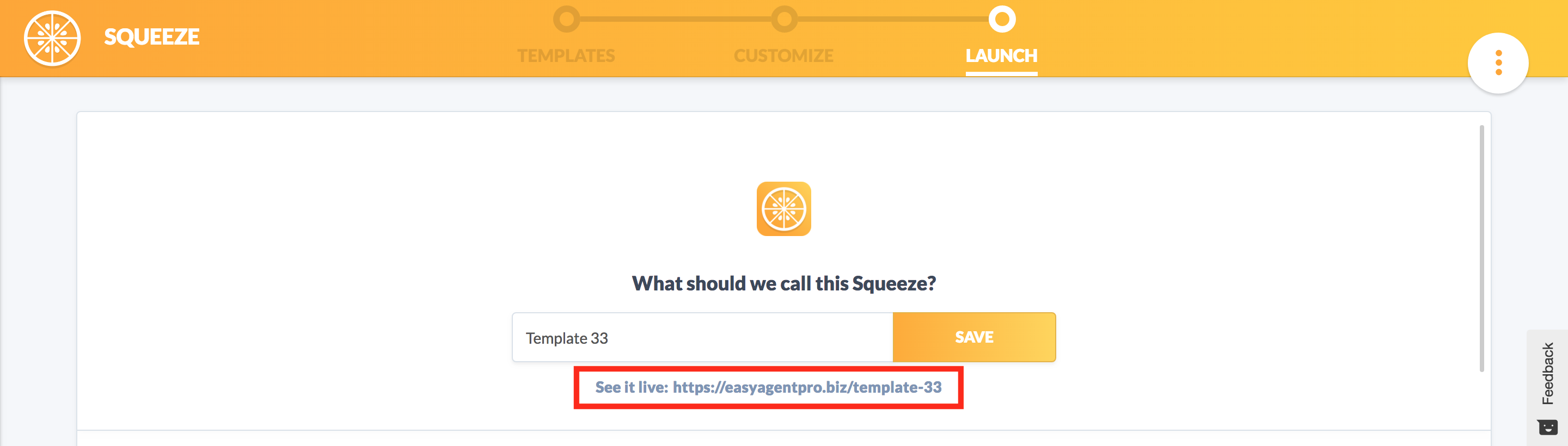Click the progress line between Templates and Customize
This screenshot has width=1568, height=446.
[675, 19]
